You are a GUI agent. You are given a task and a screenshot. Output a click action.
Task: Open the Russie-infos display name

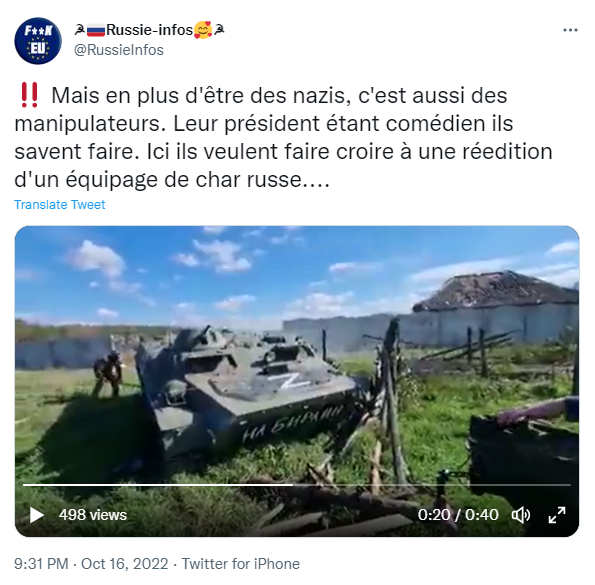150,30
